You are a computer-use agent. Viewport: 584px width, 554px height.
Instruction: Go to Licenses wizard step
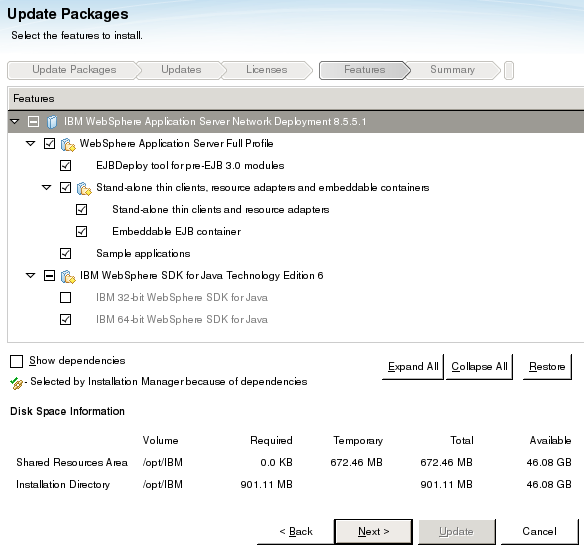coord(267,70)
